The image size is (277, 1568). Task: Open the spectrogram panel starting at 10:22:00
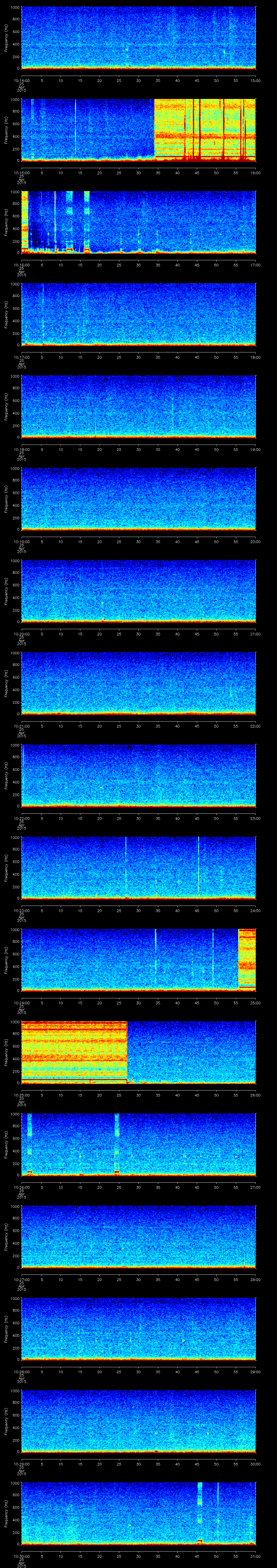pyautogui.click(x=138, y=776)
